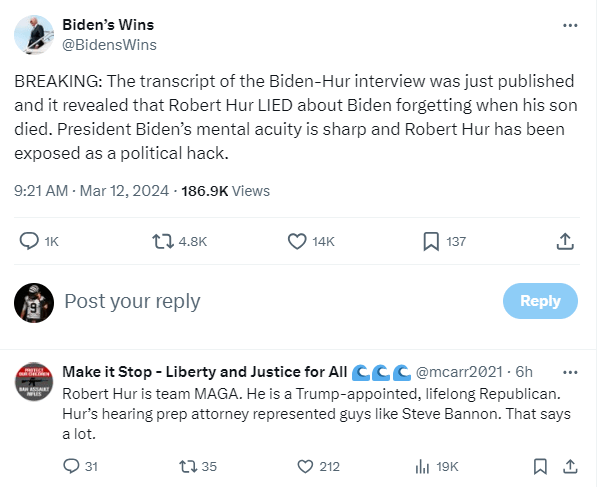609x487 pixels.
Task: Retweet the Make it Stop comment
Action: [186, 466]
